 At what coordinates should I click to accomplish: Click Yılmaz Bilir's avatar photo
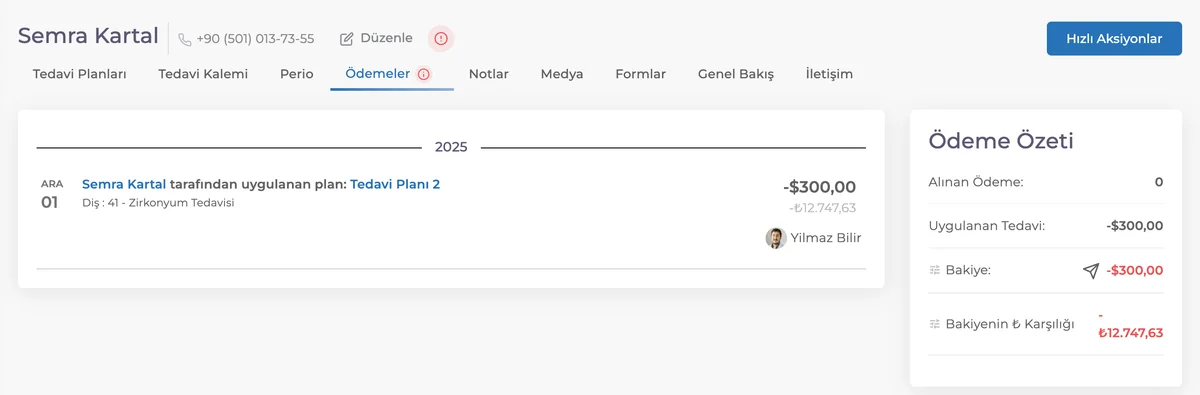point(775,238)
